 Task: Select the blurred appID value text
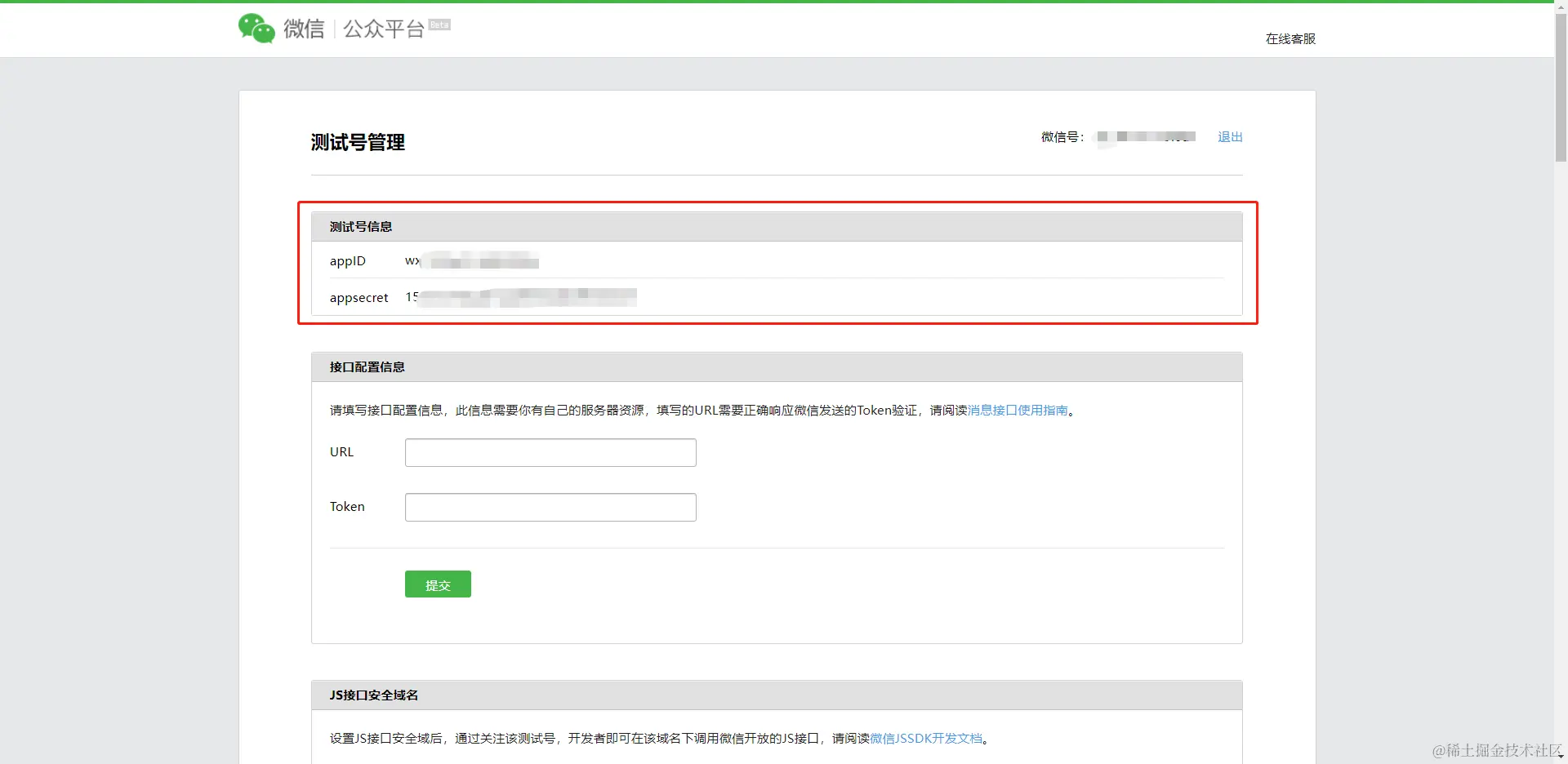coord(474,261)
